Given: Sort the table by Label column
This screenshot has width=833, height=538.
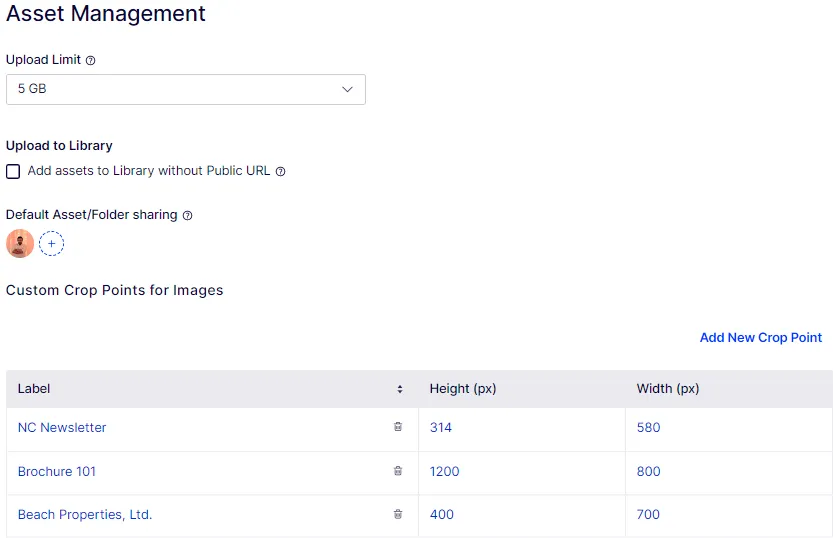Looking at the screenshot, I should 400,389.
